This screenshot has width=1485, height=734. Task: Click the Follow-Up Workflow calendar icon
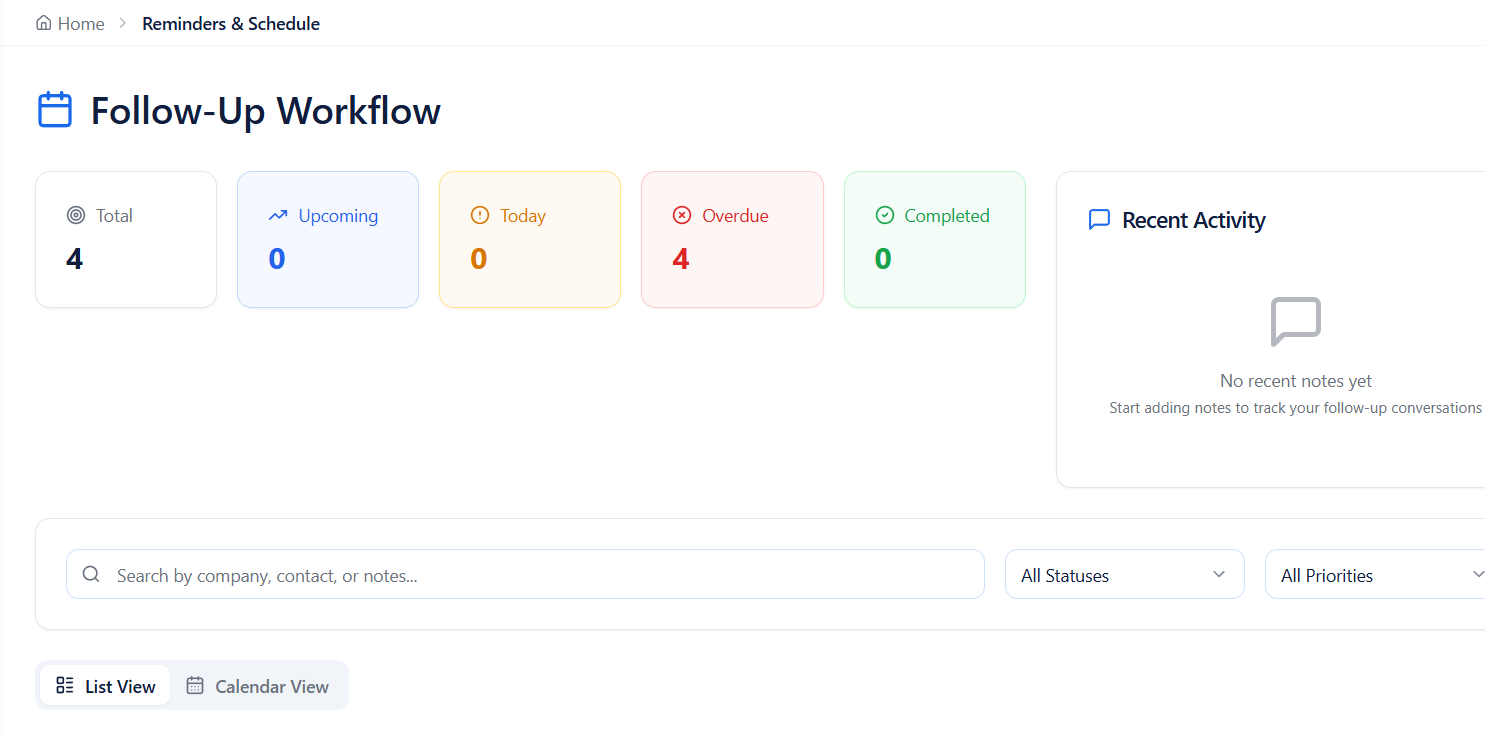point(55,110)
